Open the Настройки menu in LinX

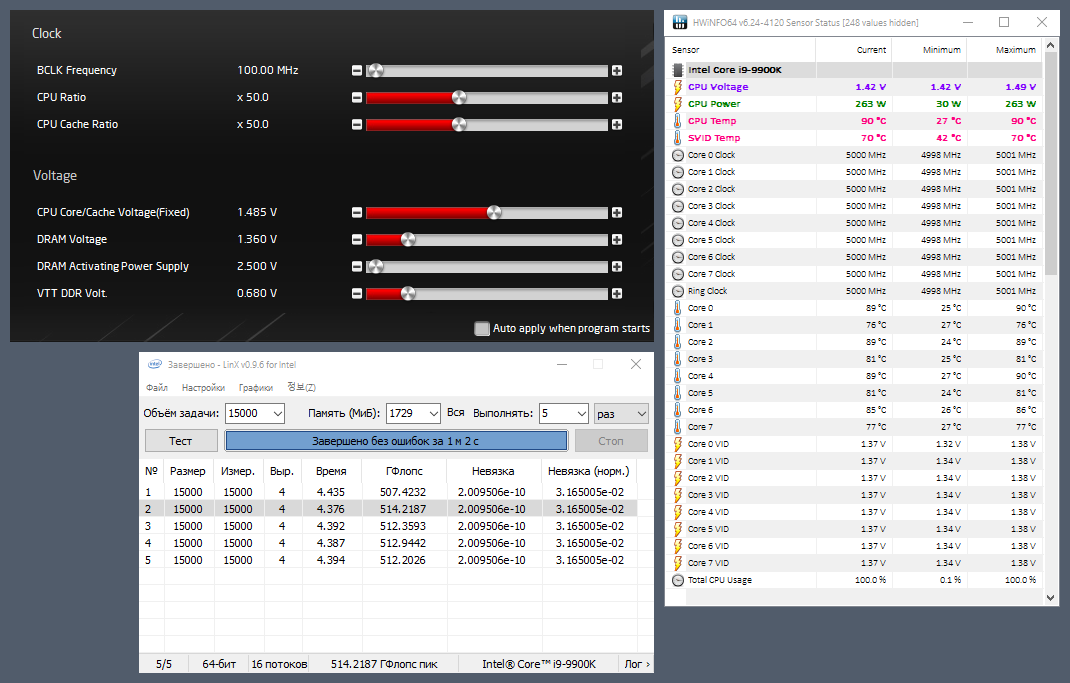click(203, 388)
